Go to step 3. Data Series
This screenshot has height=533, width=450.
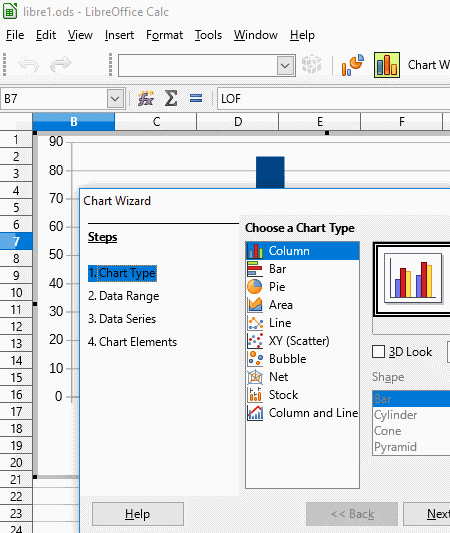coord(122,319)
